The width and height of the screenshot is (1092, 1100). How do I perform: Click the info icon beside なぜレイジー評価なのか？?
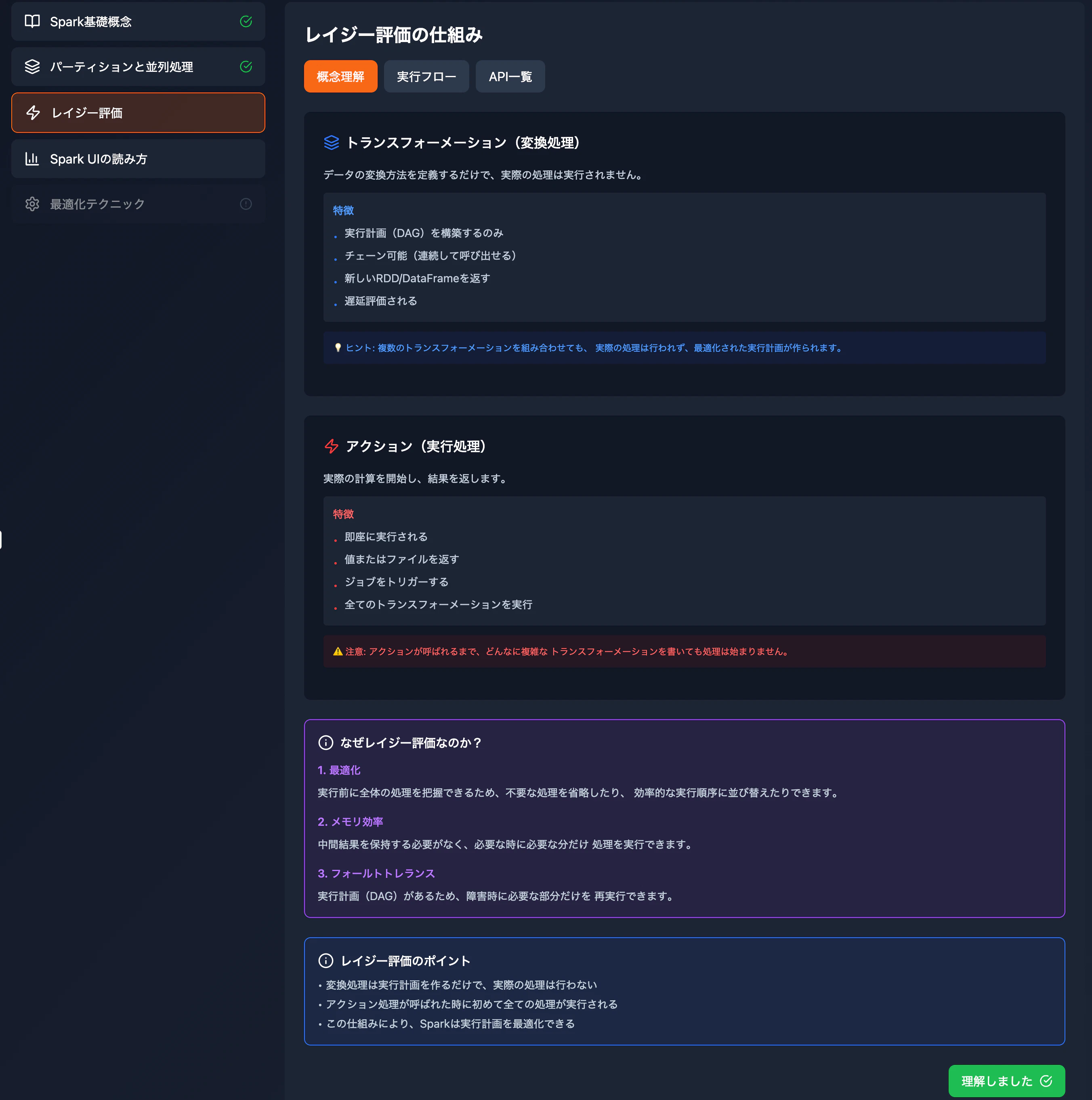[325, 743]
